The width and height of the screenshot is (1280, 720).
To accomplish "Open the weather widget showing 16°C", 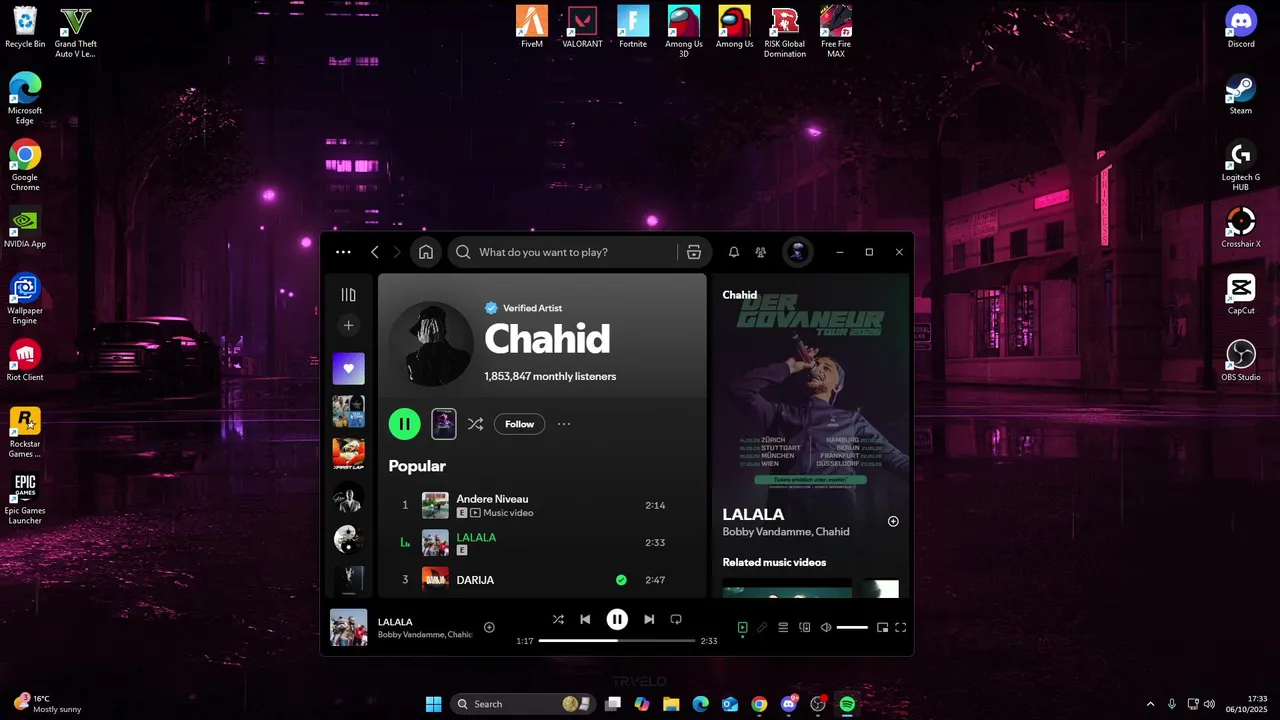I will point(47,704).
